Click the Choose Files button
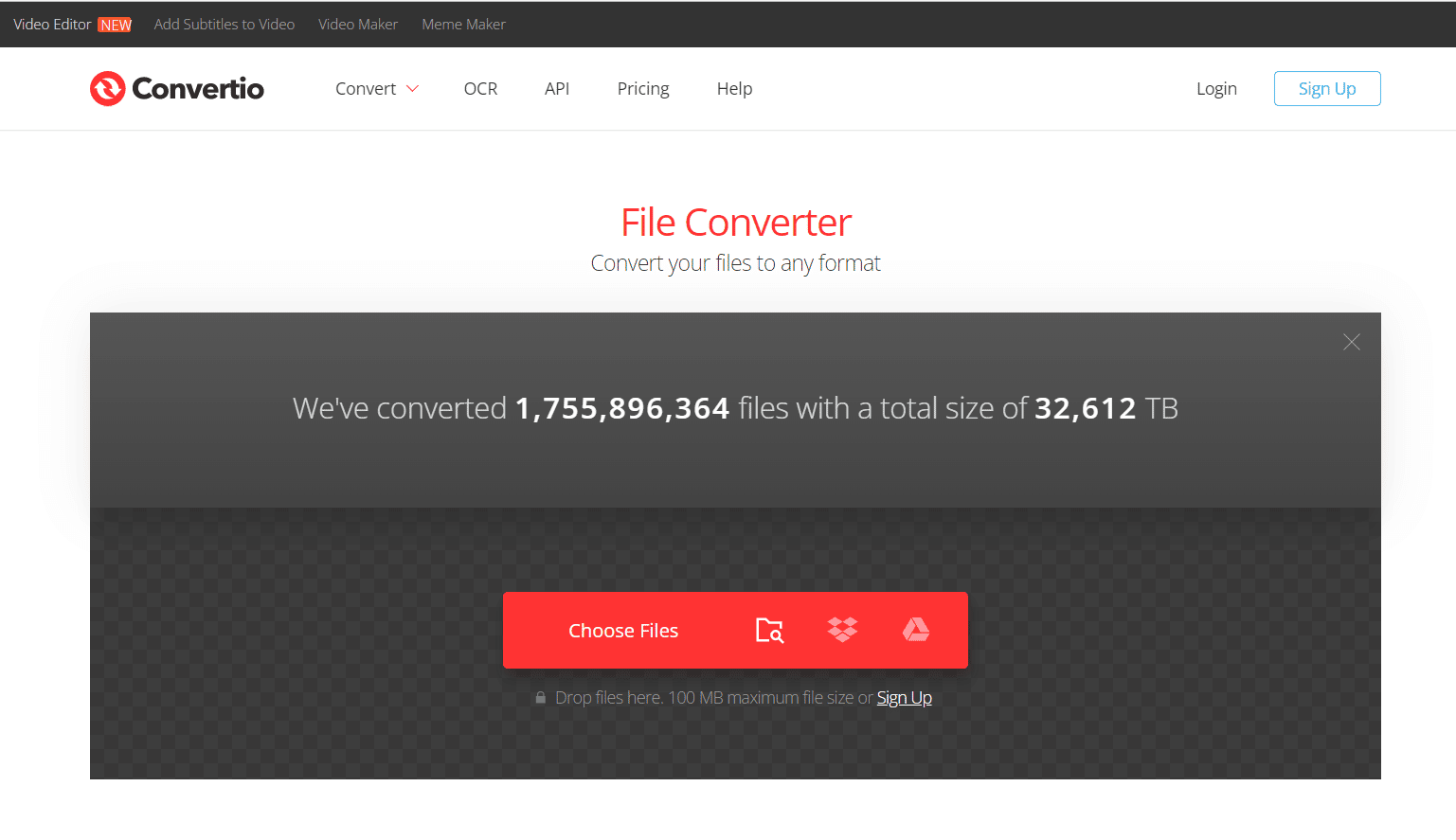The width and height of the screenshot is (1456, 840). pyautogui.click(x=623, y=631)
